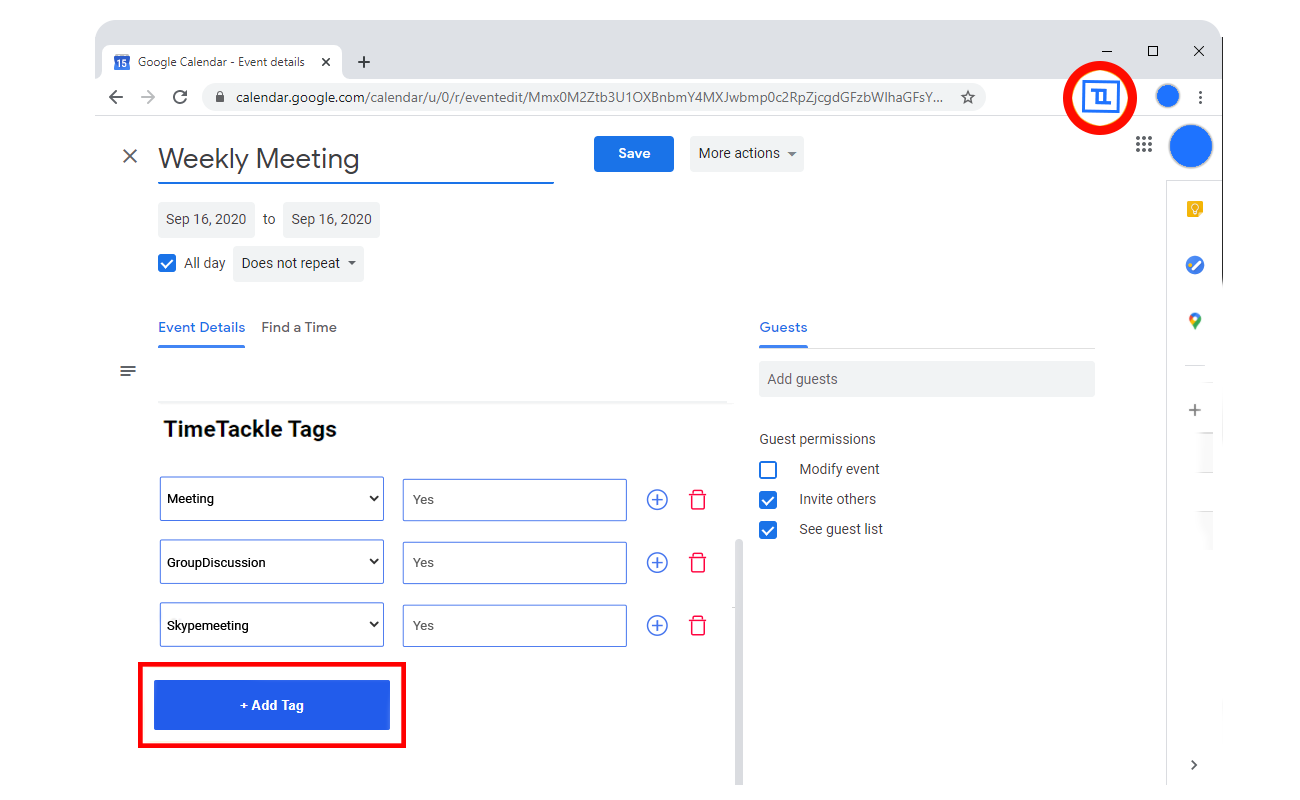Screen dimensions: 1300x800
Task: Close the event editor with the X
Action: pyautogui.click(x=129, y=156)
